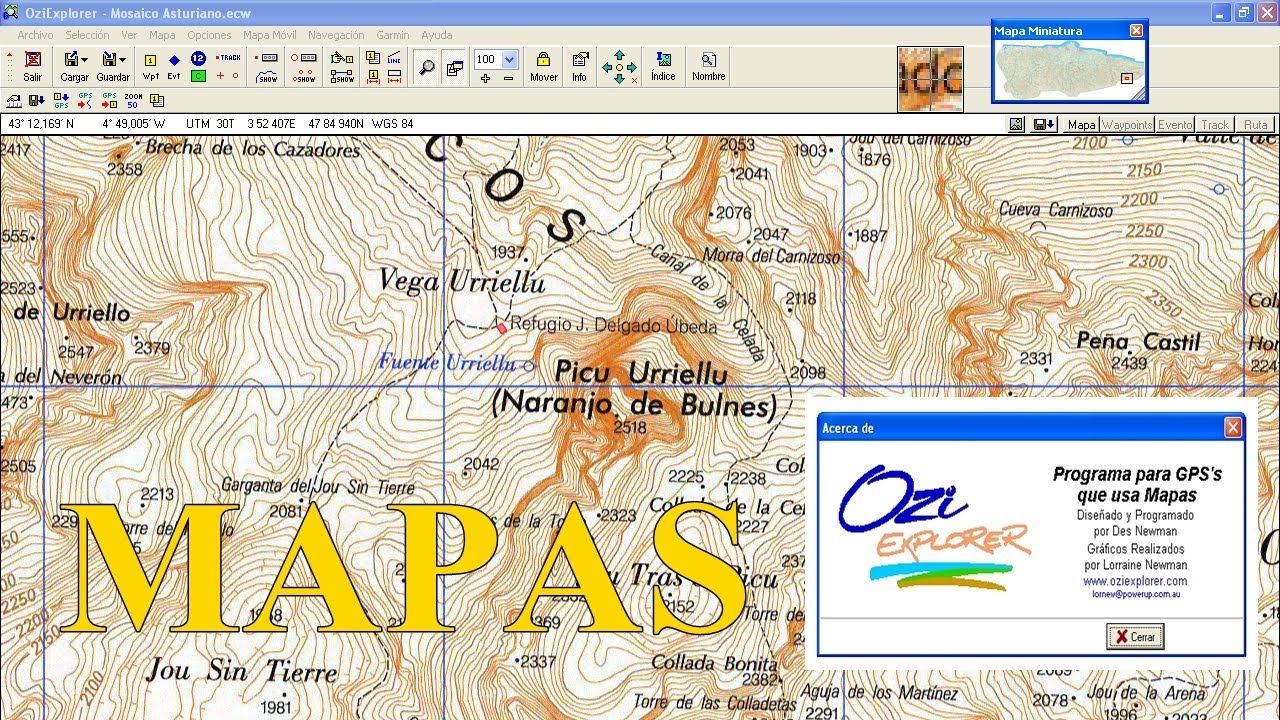1280x720 pixels.
Task: Close the Mapa Miniatura window
Action: tap(1136, 31)
